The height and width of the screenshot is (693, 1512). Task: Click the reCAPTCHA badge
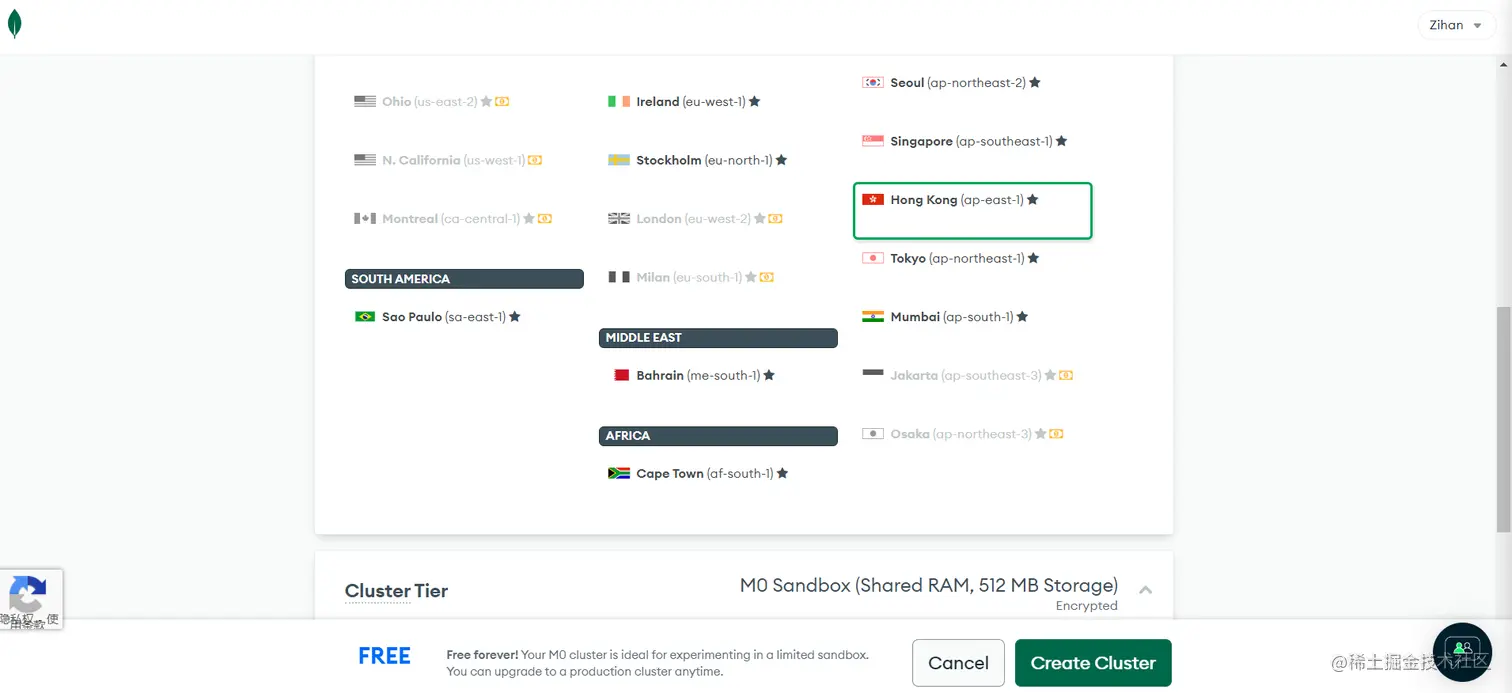pyautogui.click(x=31, y=599)
